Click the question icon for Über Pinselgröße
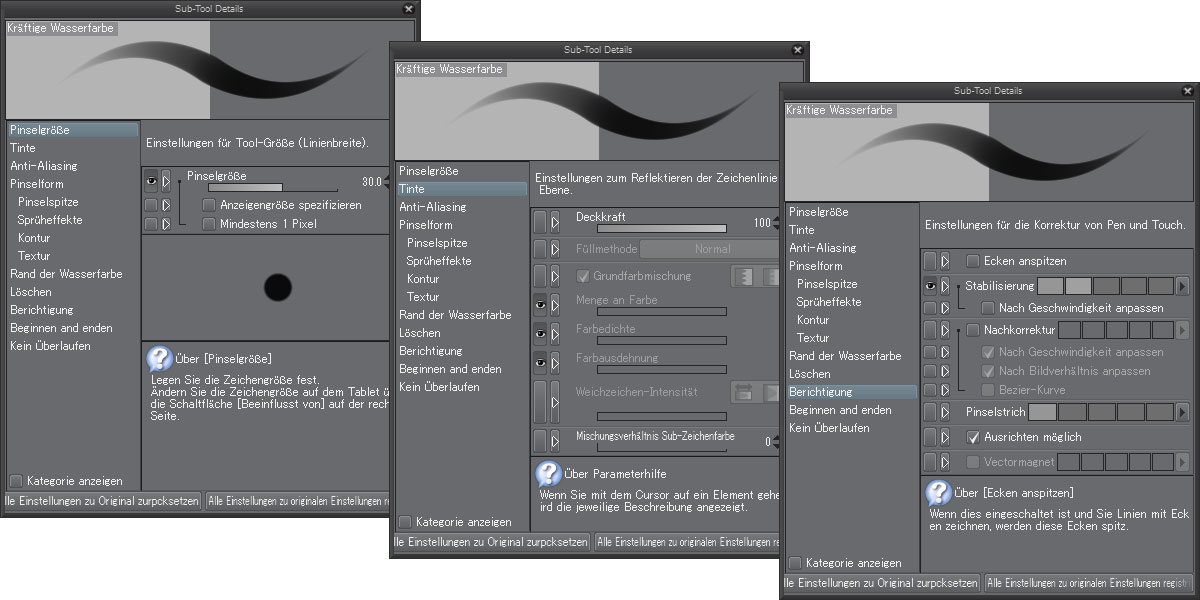 pyautogui.click(x=158, y=359)
